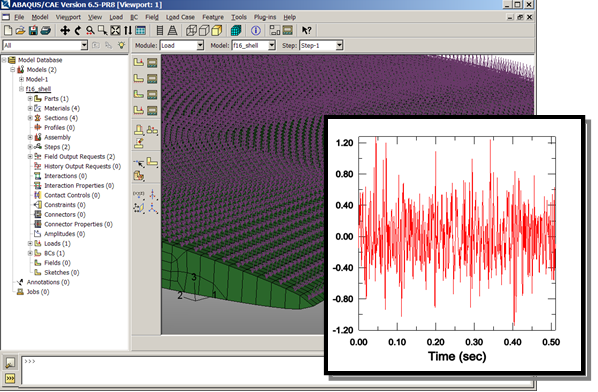Open the Step dropdown showing Step-1

point(321,45)
